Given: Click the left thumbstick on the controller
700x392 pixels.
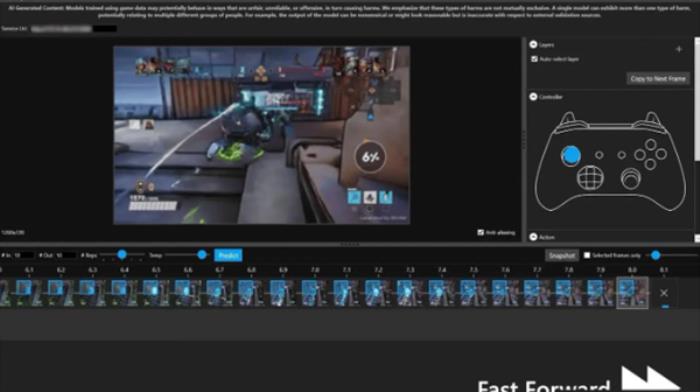Looking at the screenshot, I should pyautogui.click(x=571, y=156).
